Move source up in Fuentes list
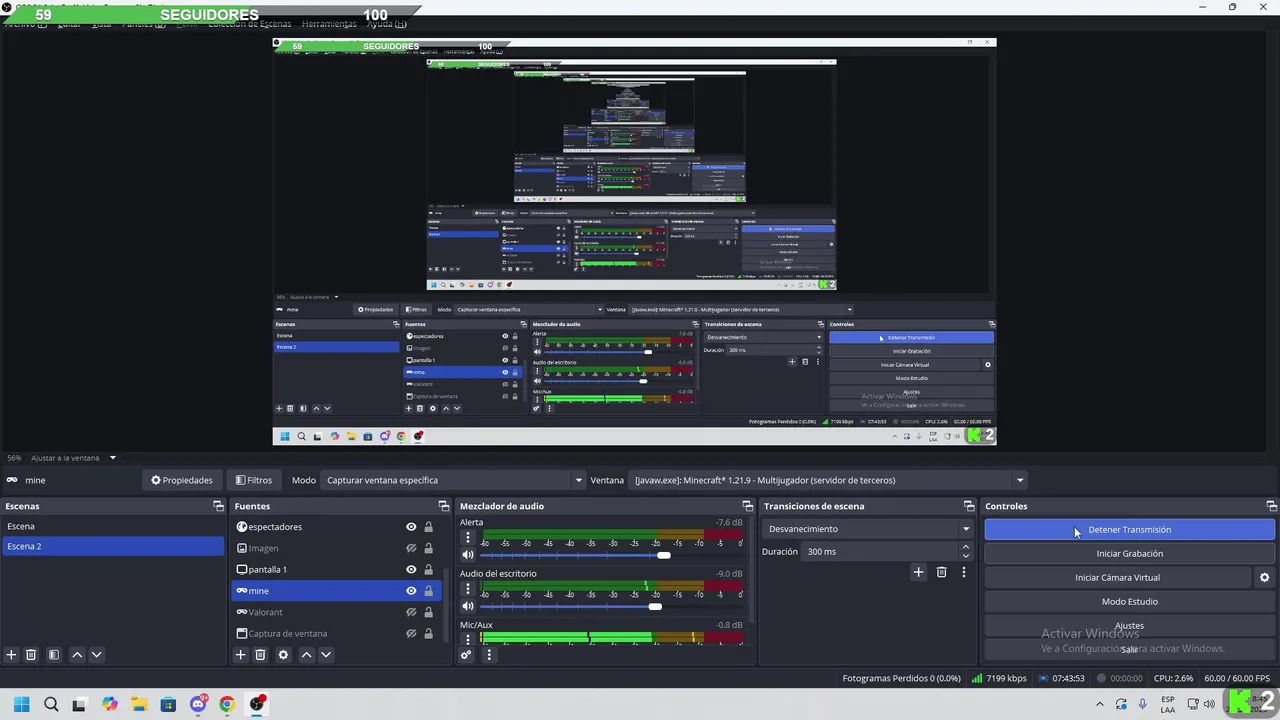1280x720 pixels. 307,655
